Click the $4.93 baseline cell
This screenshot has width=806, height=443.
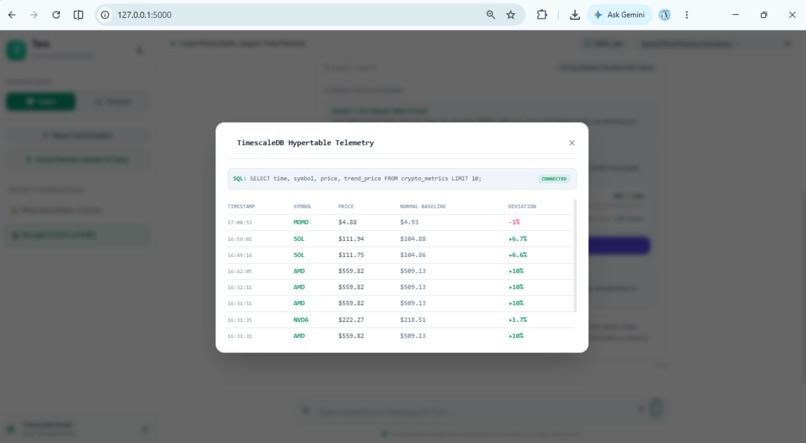pos(409,222)
